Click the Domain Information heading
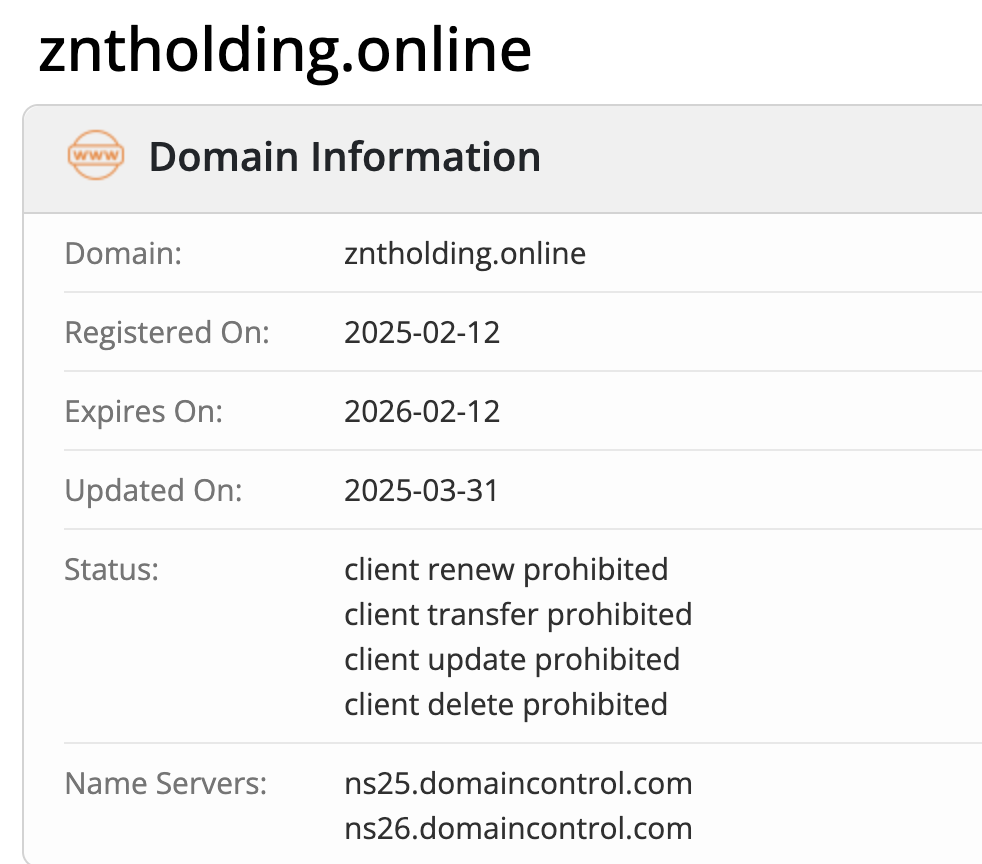The image size is (982, 864). coord(344,156)
